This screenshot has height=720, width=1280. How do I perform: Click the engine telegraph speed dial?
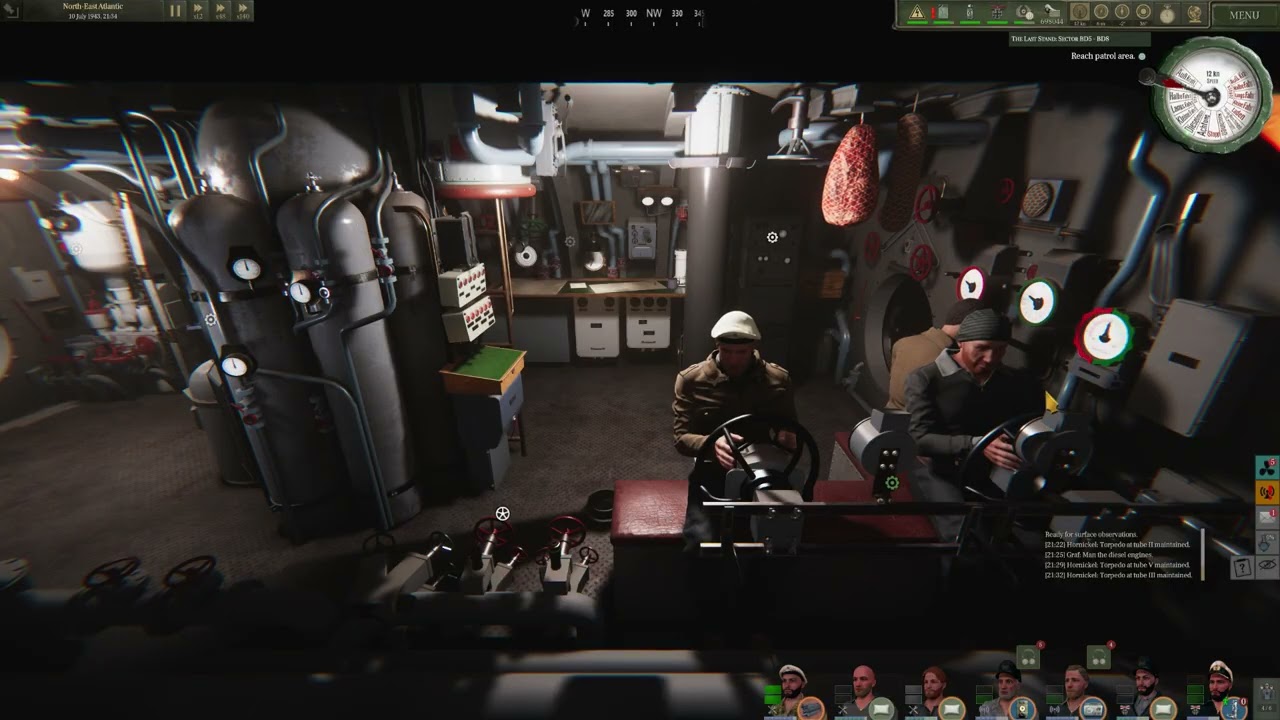[1212, 94]
